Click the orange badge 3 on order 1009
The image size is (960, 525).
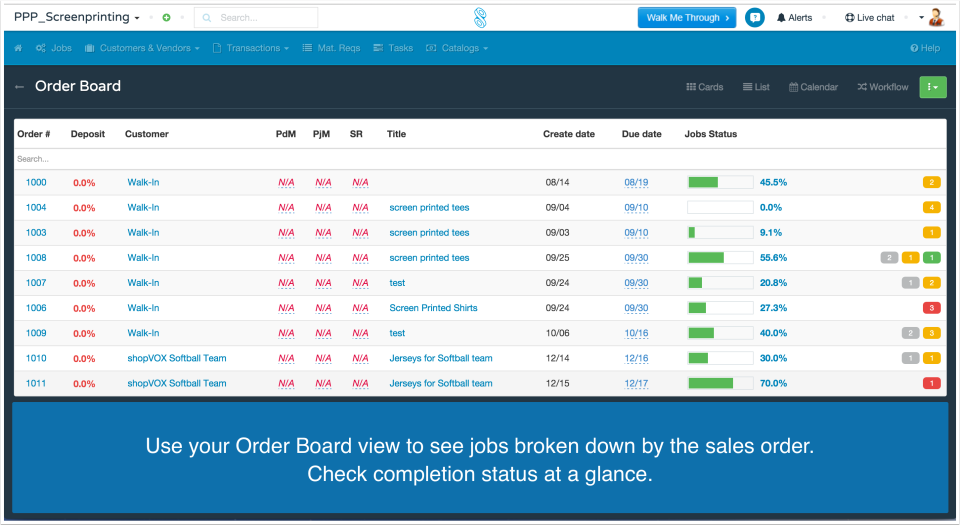(x=931, y=333)
